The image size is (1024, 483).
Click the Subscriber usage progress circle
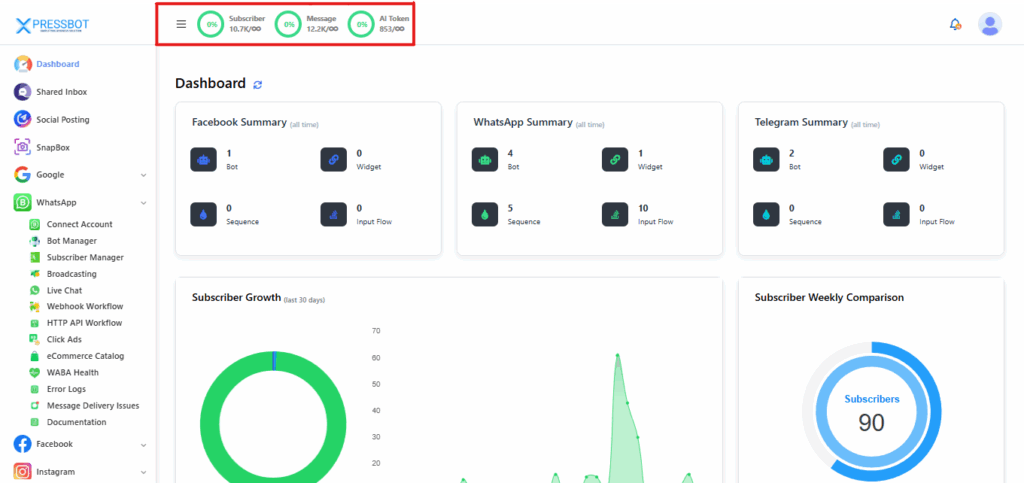click(210, 24)
